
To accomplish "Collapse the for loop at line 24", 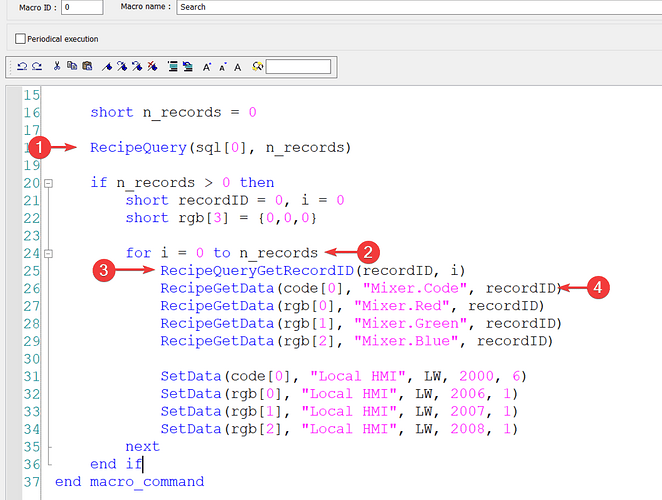I will pos(47,253).
